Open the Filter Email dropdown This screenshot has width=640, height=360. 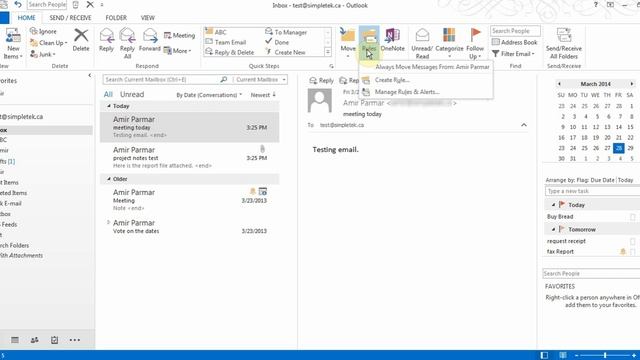click(513, 53)
